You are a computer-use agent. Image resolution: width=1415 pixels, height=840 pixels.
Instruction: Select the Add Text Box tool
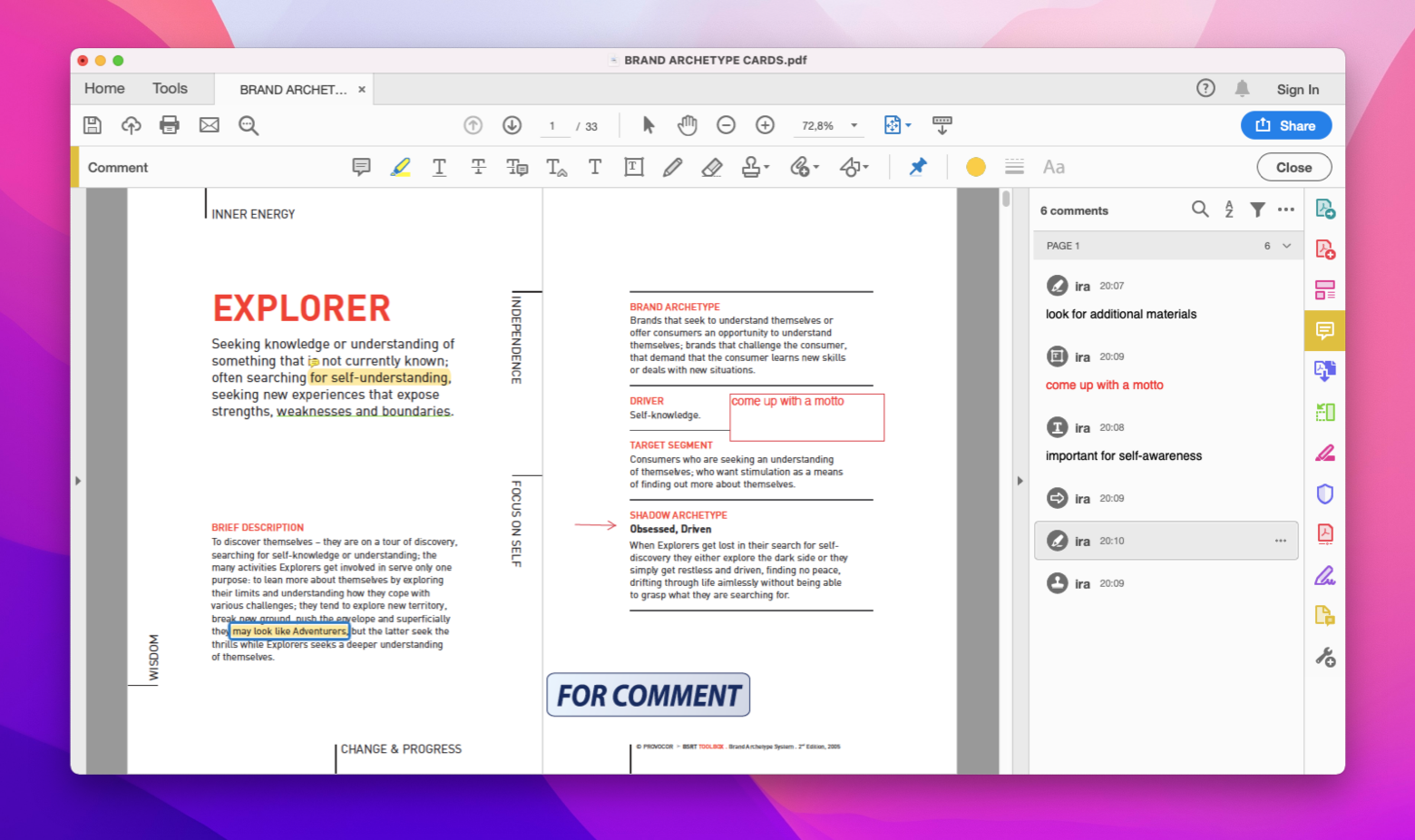tap(634, 167)
